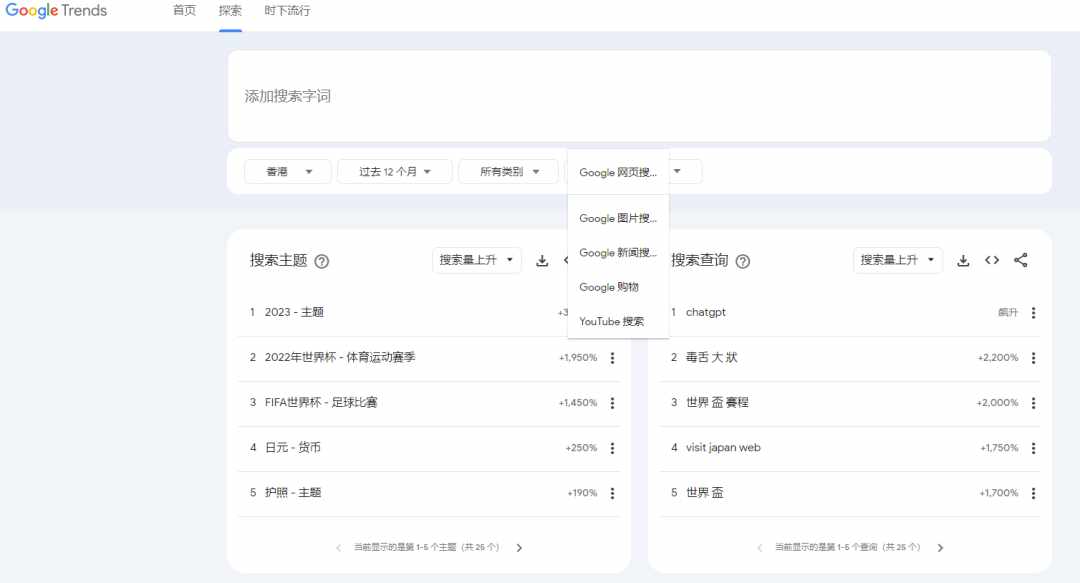Viewport: 1080px width, 583px height.
Task: Click the 搜索查询 pagination status text
Action: 848,547
